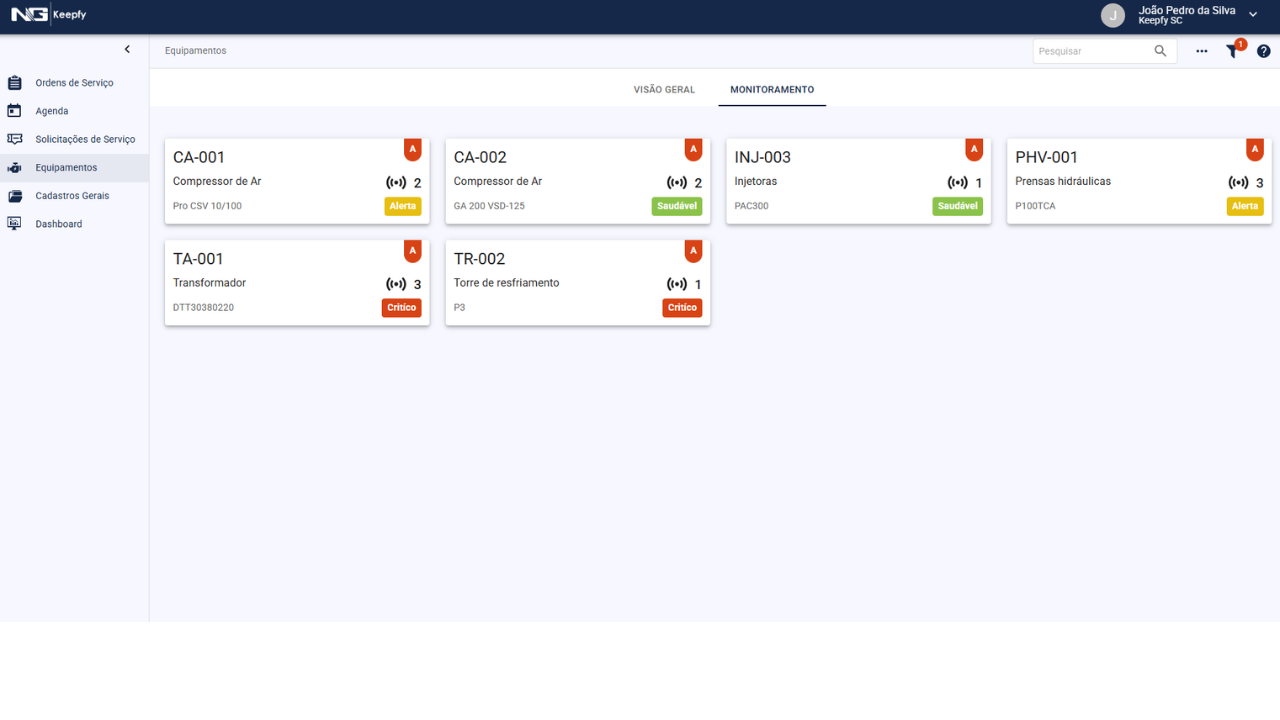This screenshot has width=1280, height=720.
Task: Click the red A badge on PHV-001
Action: (x=1255, y=149)
